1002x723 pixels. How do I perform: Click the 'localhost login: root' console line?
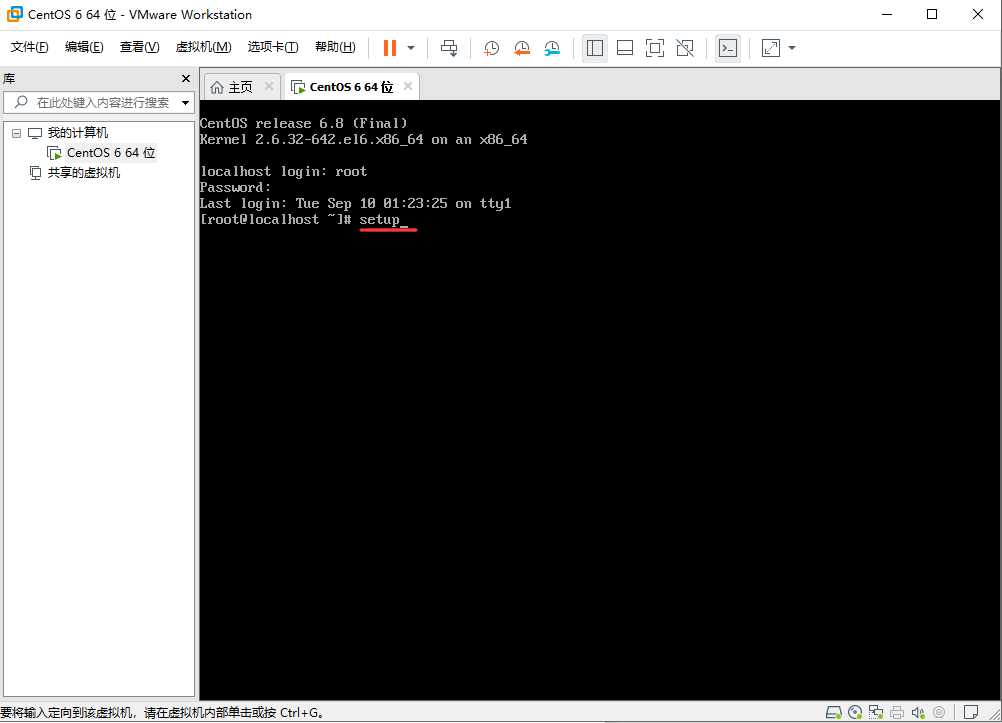pos(283,171)
